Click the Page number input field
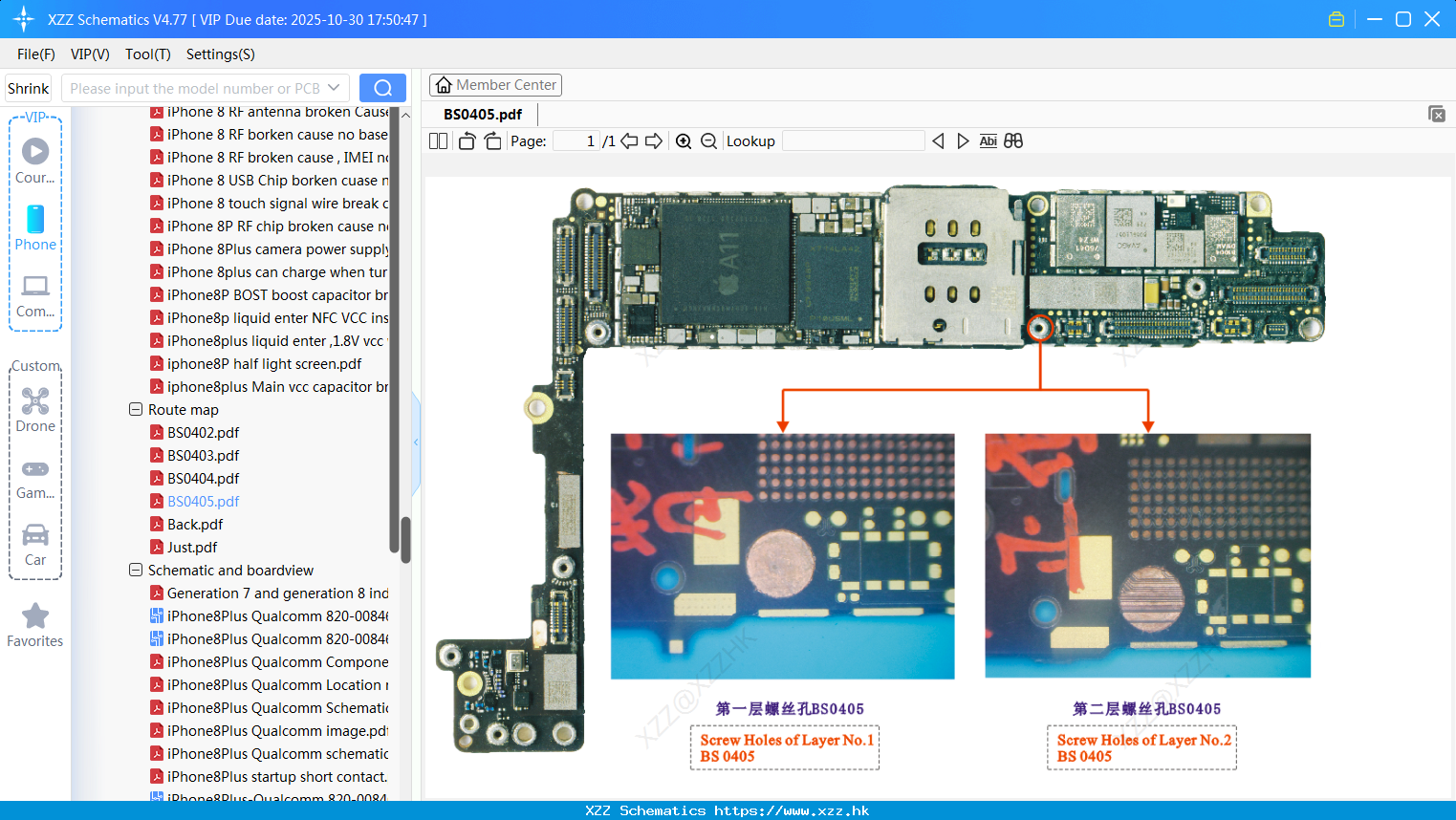1456x820 pixels. click(x=576, y=141)
